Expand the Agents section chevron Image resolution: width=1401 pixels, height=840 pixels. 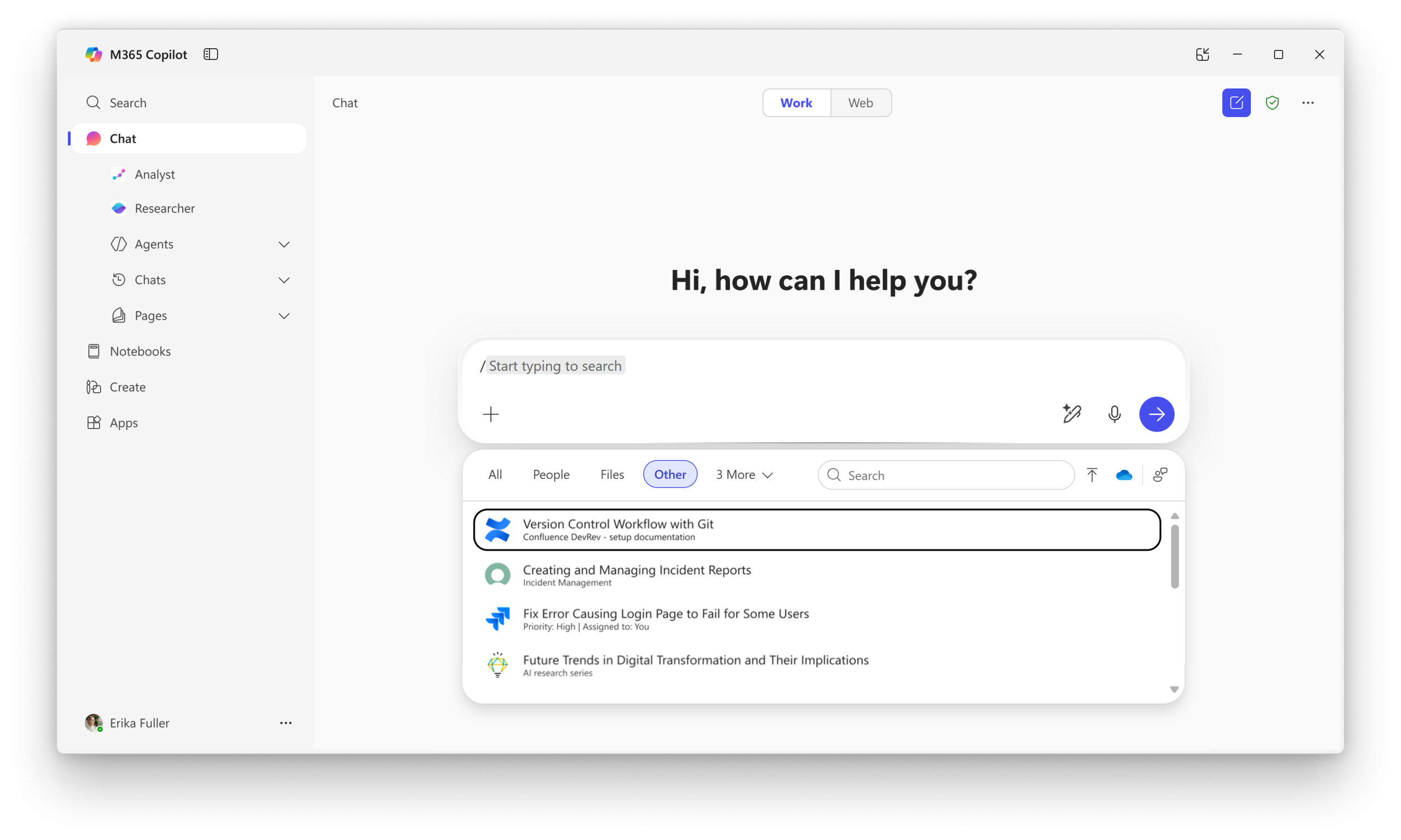tap(284, 245)
